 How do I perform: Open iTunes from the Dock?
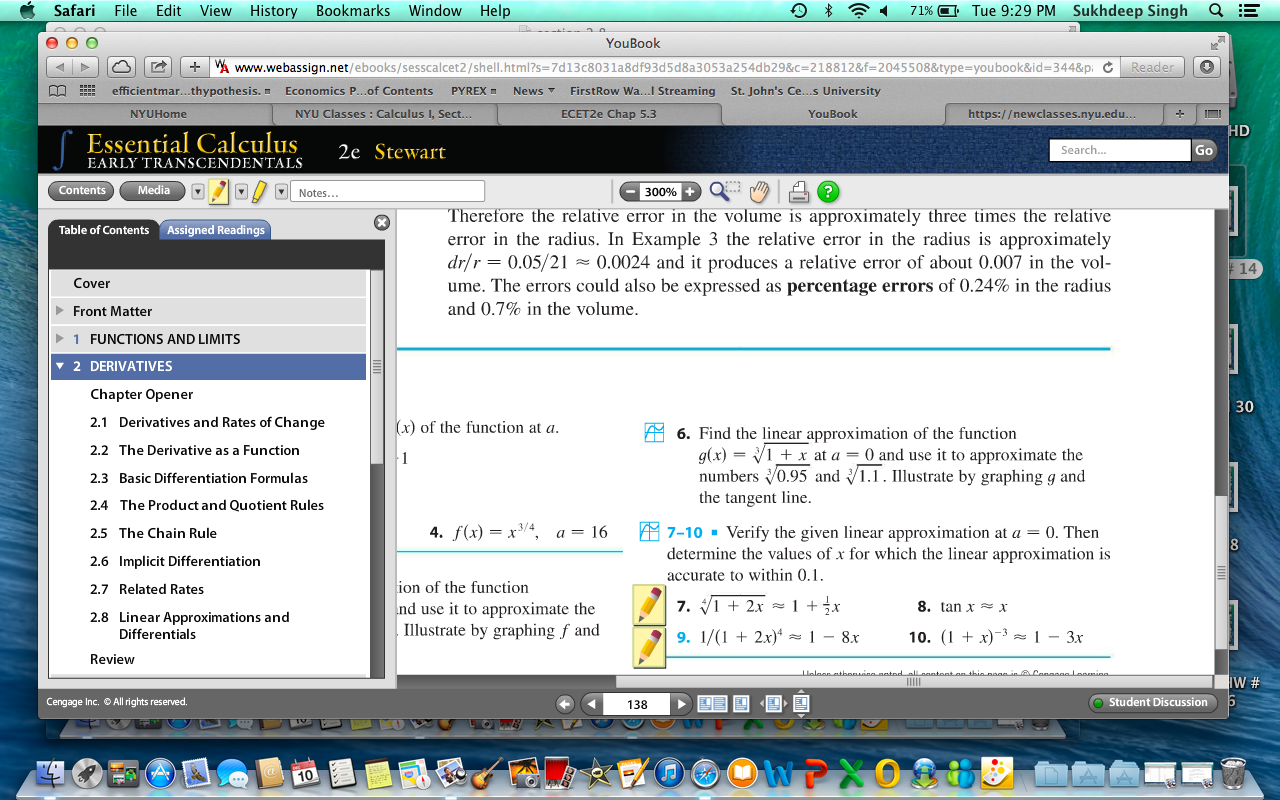point(669,773)
